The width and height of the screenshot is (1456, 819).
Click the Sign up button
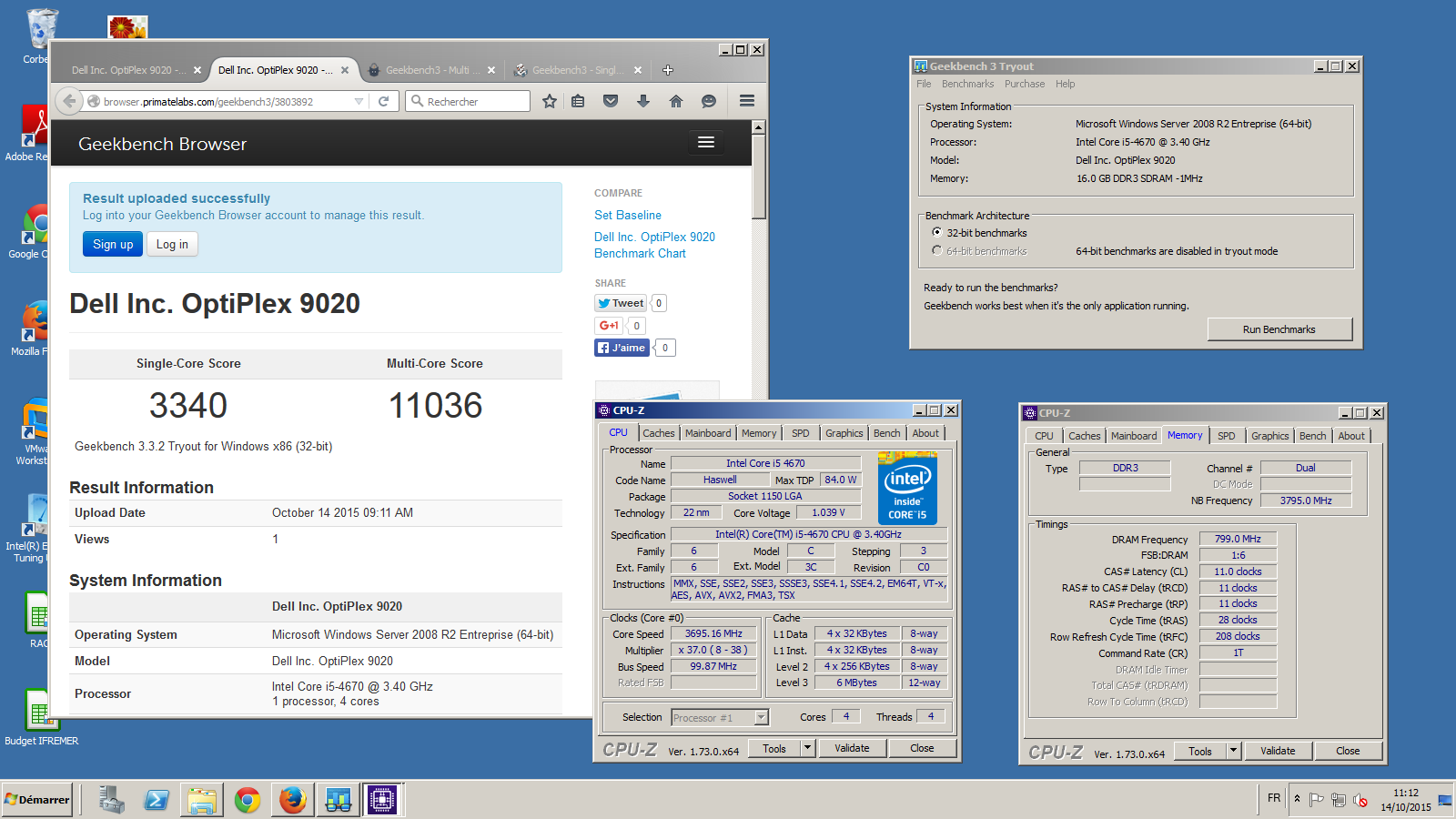[113, 244]
